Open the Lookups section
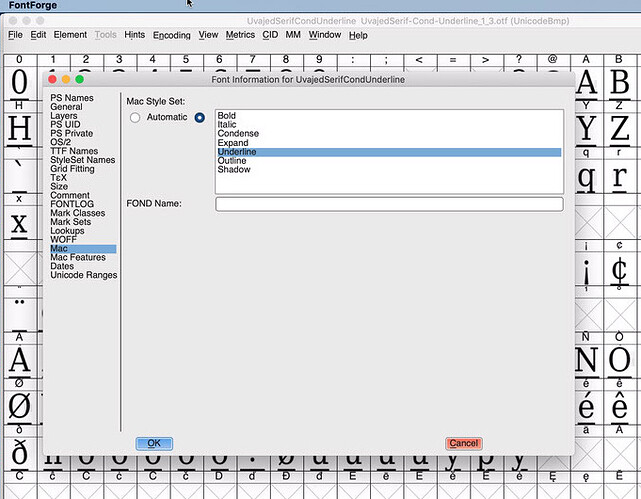Screen dimensions: 641x499 69,231
